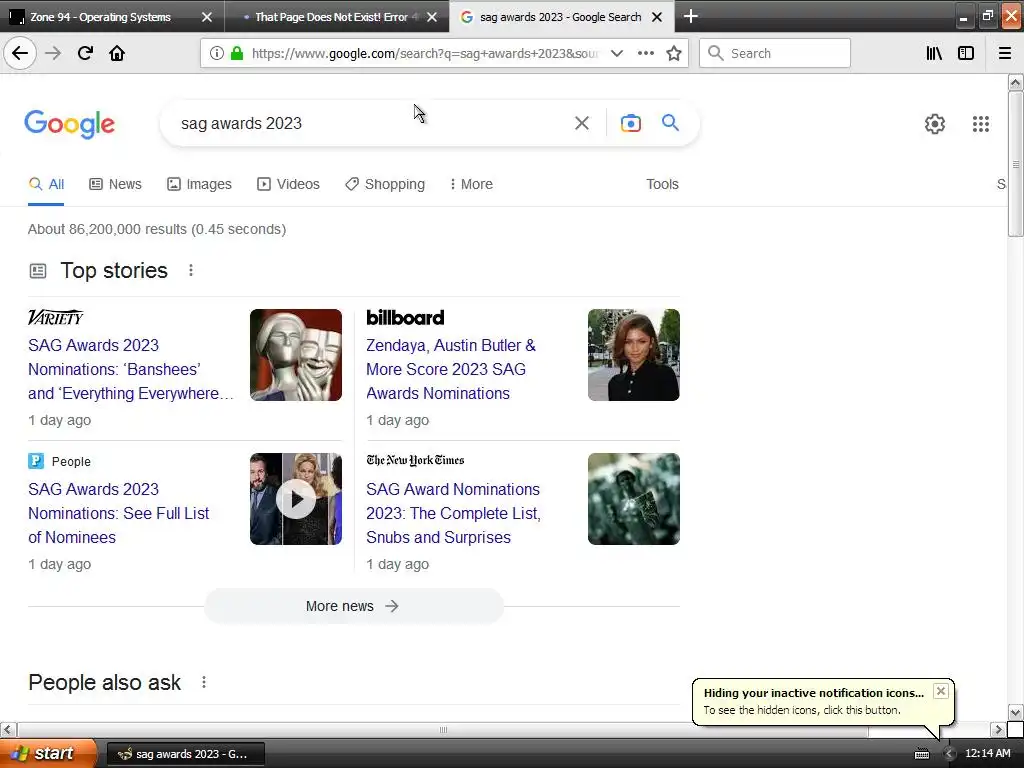
Task: Click the horizontal scrollbar left arrow
Action: (8, 729)
